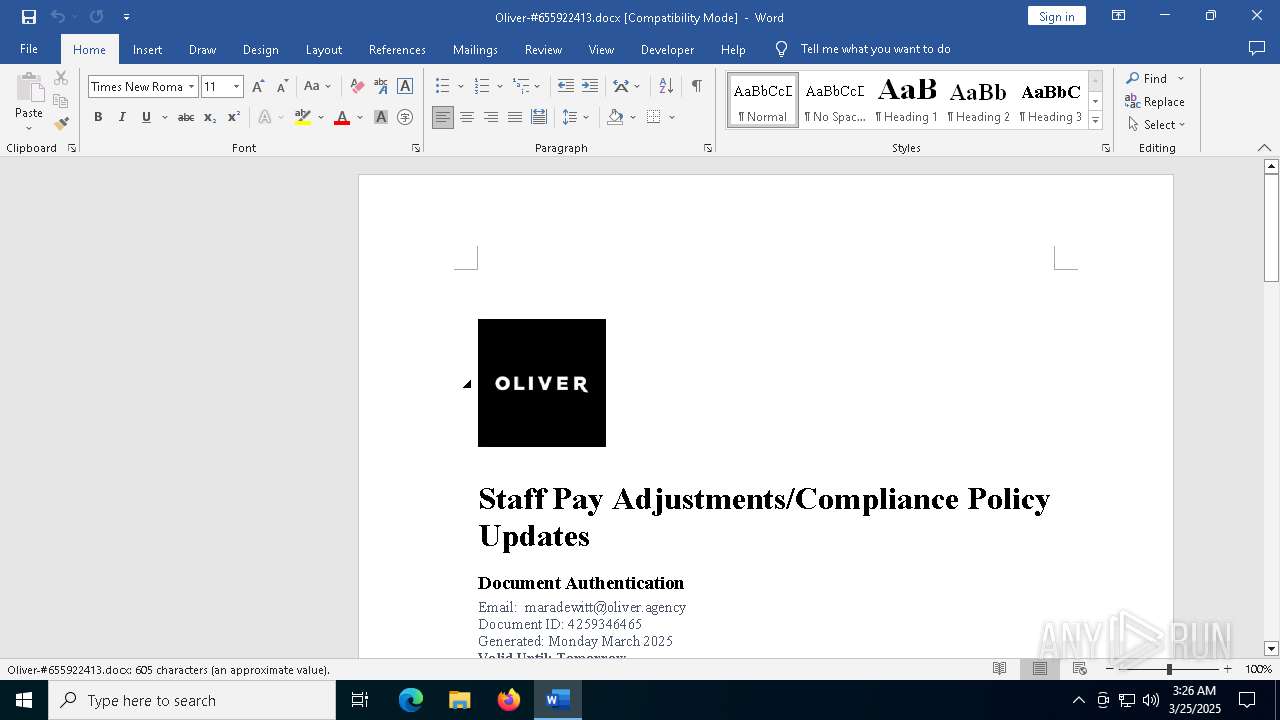
Task: Decrease the paragraph indent
Action: (x=566, y=87)
